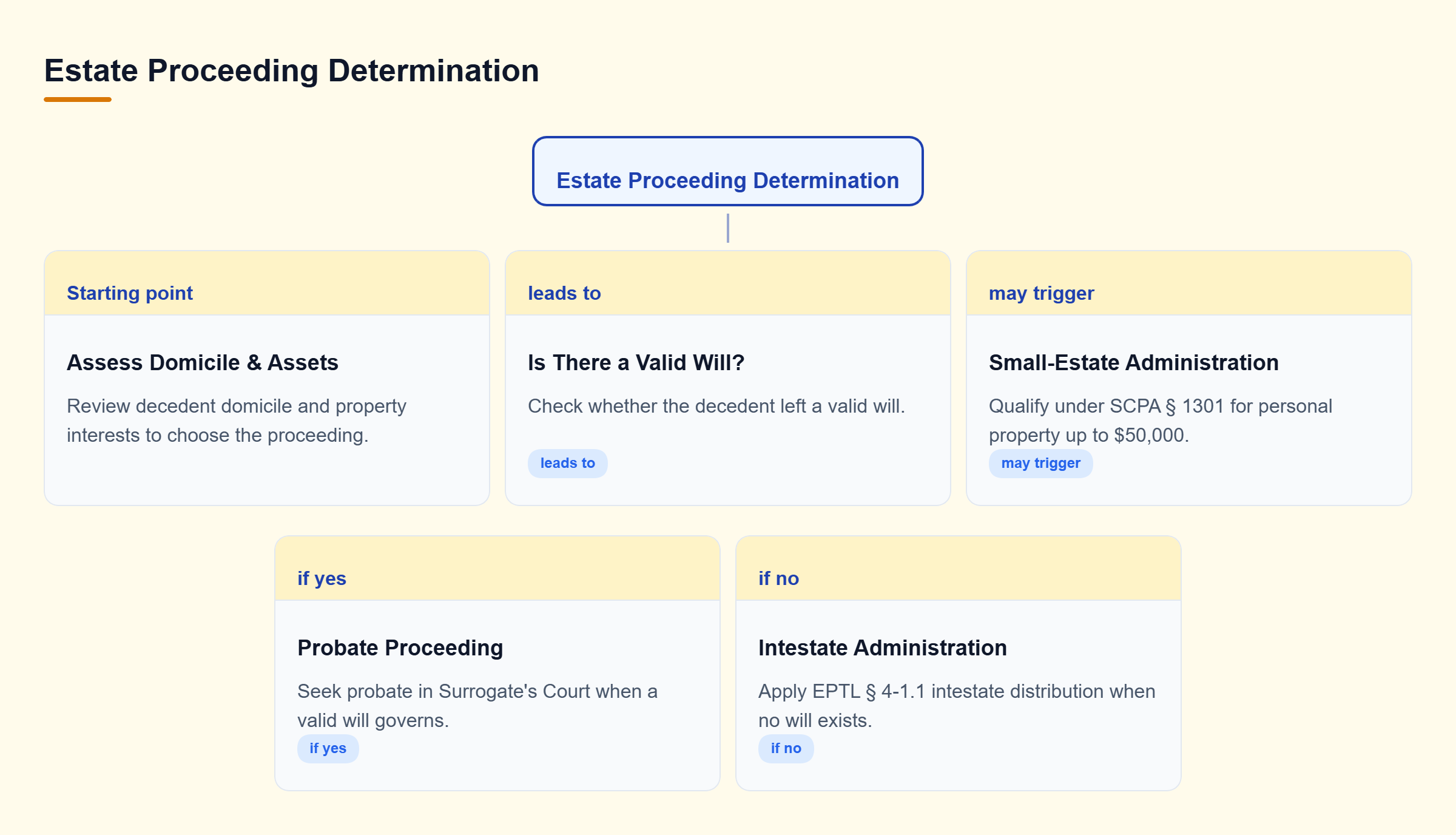Viewport: 1456px width, 835px height.
Task: Click the 'leads to' blue pill tag
Action: tap(567, 463)
